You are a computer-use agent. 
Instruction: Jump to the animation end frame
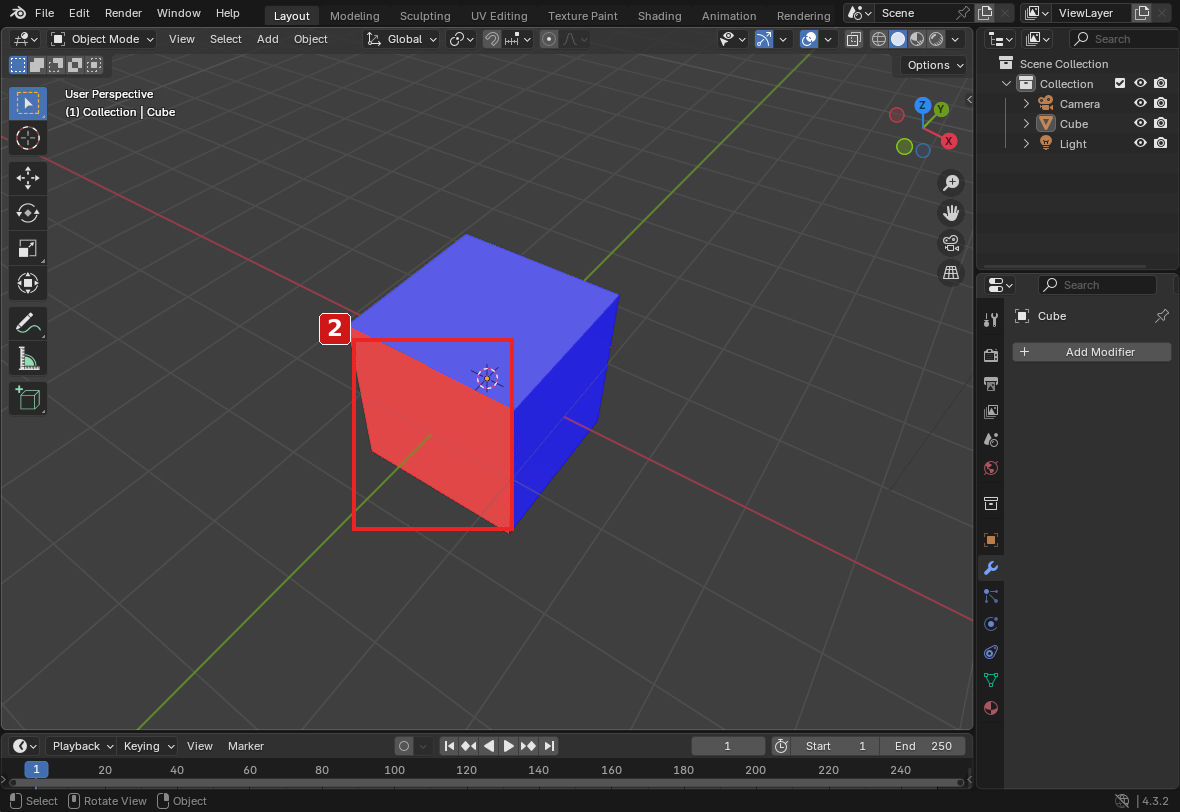549,746
